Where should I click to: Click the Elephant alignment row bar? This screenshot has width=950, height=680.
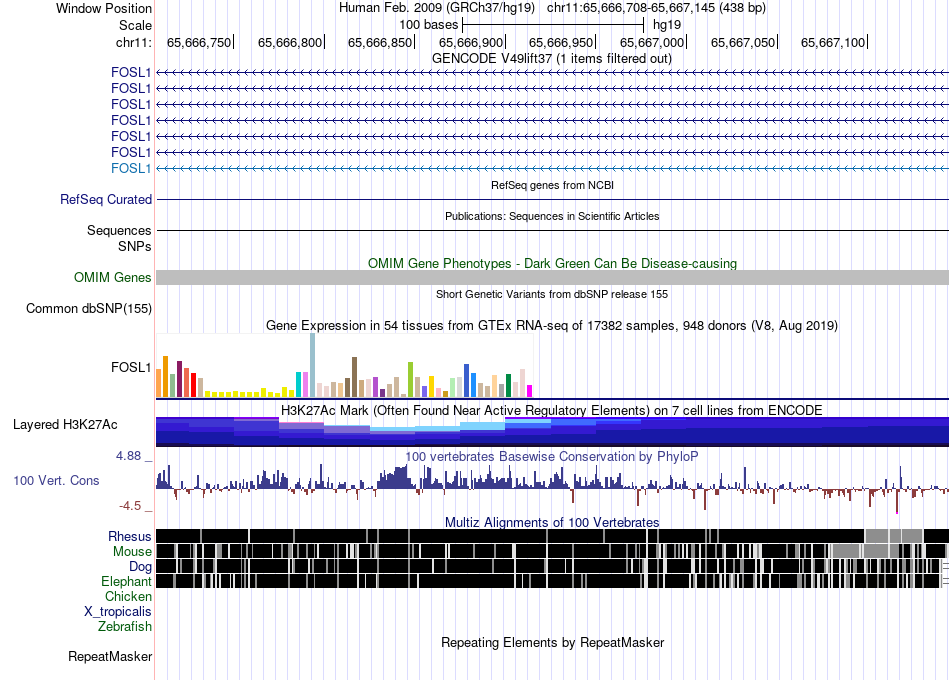(553, 581)
